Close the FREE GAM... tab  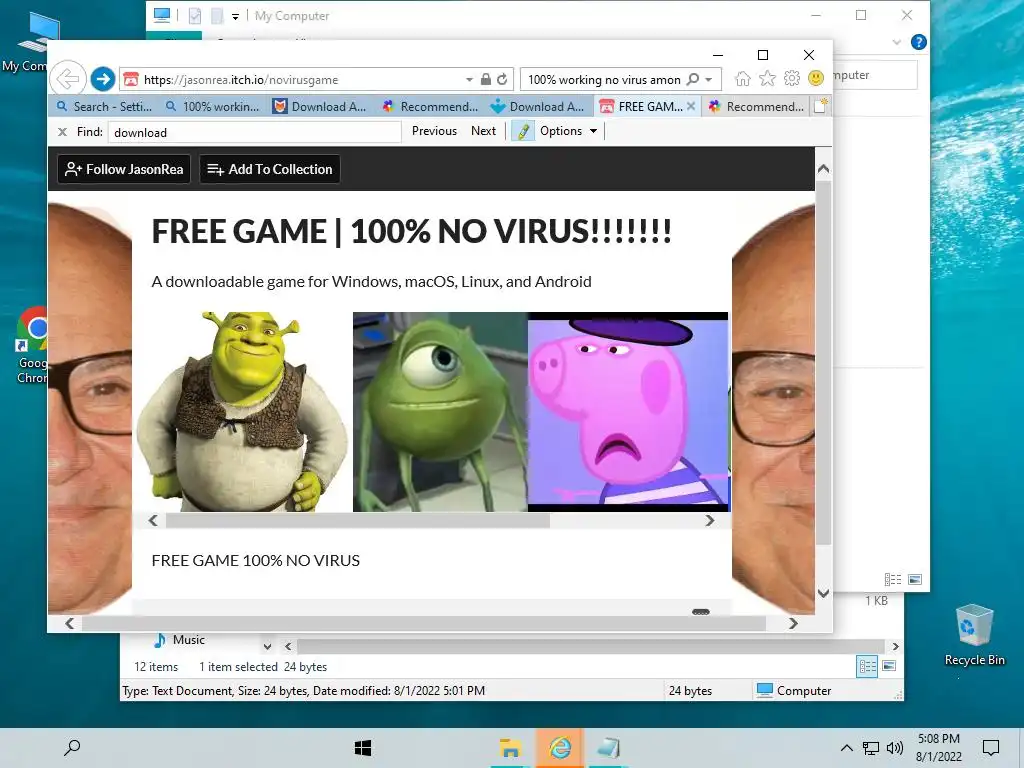coord(691,106)
